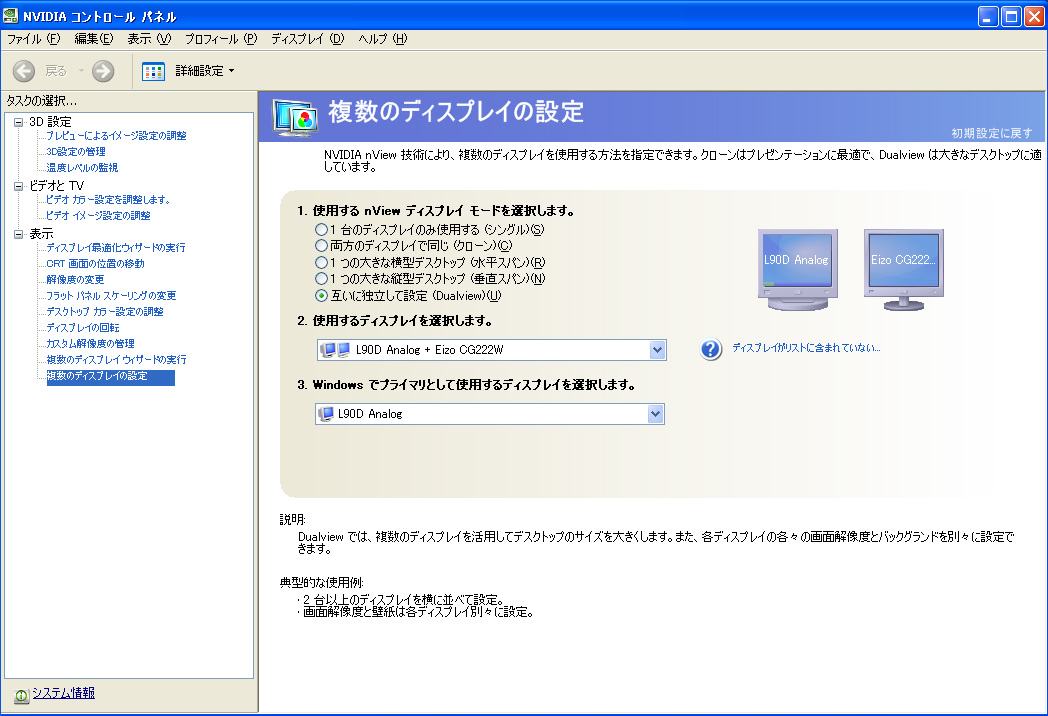Select the L90D Analog monitor image

[x=797, y=269]
